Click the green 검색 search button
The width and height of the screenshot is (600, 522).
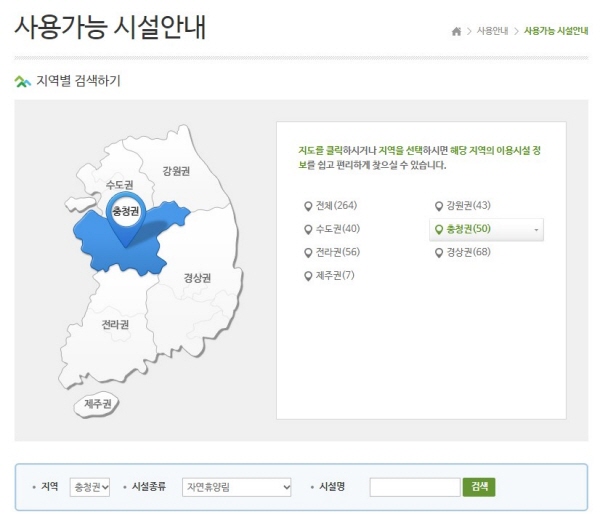tap(479, 487)
